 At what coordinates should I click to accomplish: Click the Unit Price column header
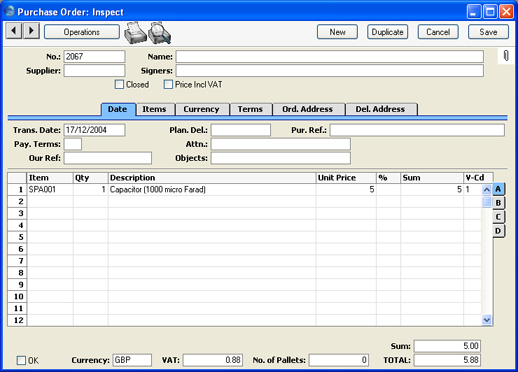pos(346,178)
